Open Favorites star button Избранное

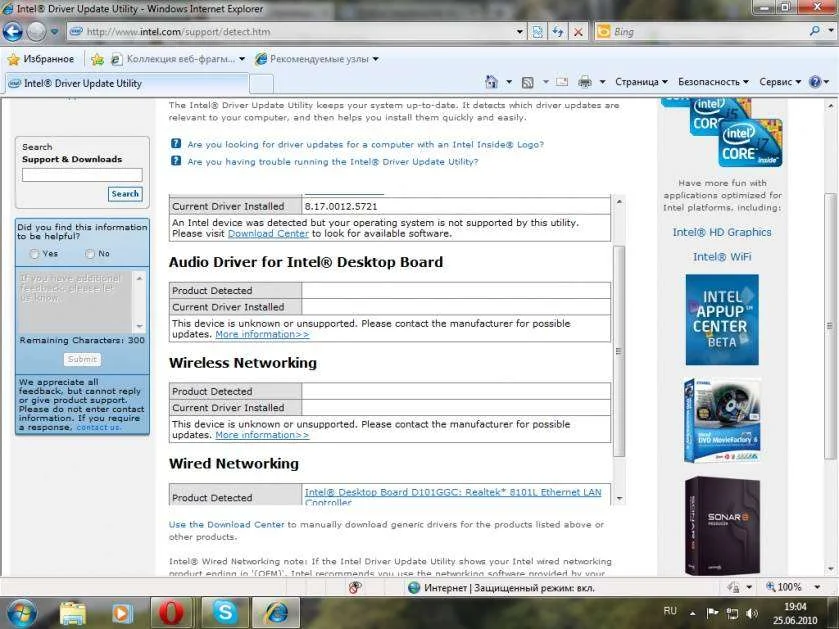(41, 59)
